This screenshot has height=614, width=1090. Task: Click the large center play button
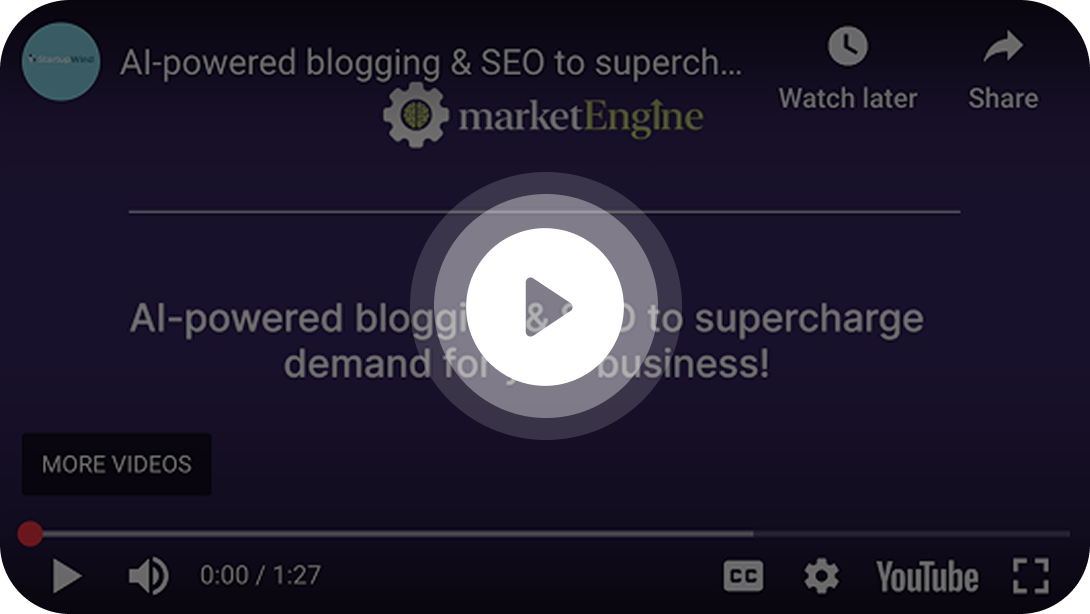pos(545,307)
